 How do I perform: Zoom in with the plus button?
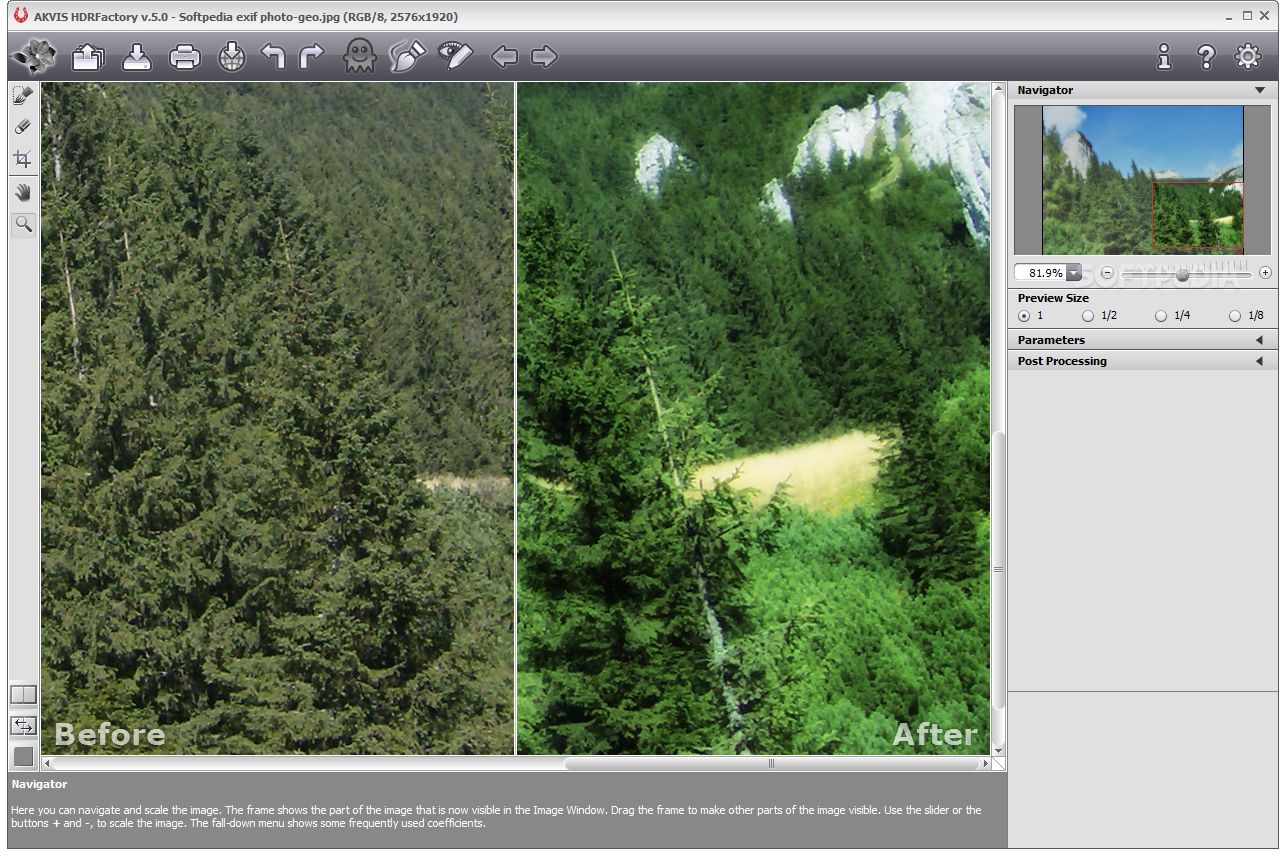(1265, 273)
